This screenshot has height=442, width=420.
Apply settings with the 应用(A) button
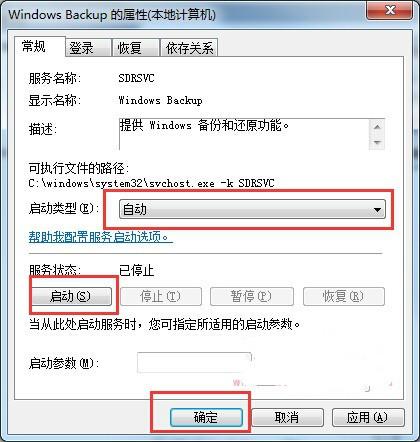point(368,417)
